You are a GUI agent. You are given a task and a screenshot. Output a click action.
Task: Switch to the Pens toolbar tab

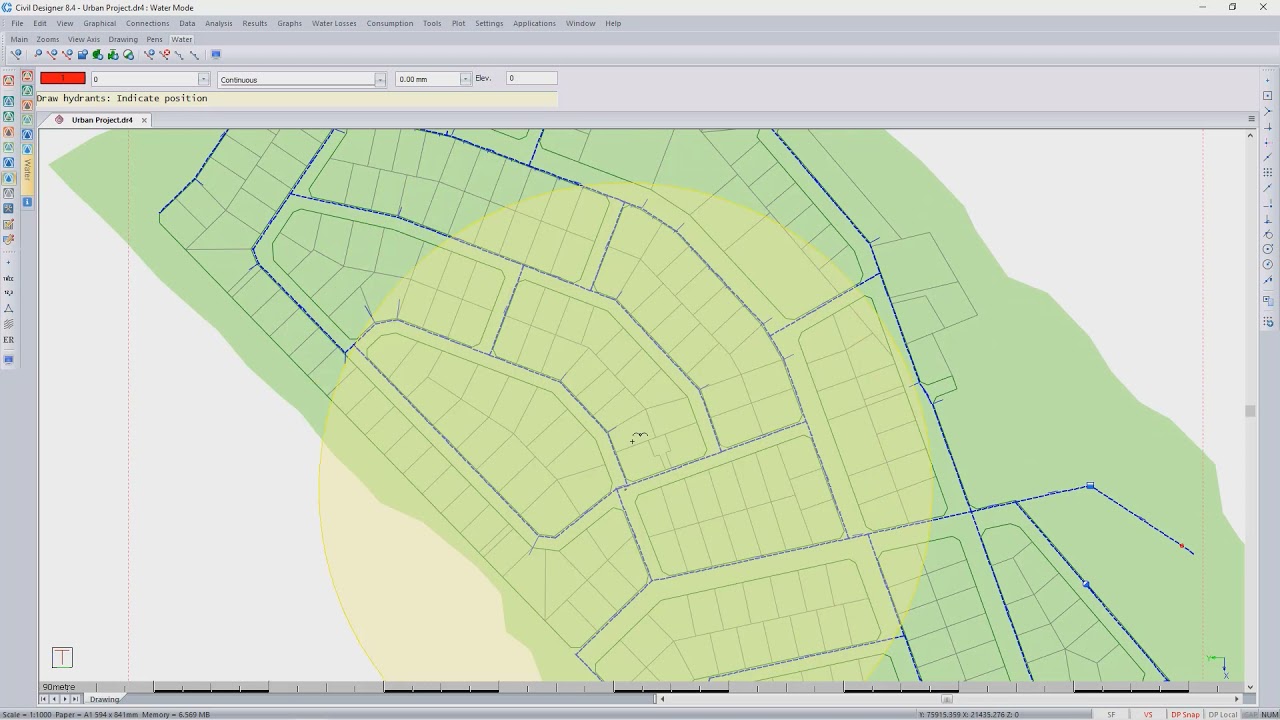pyautogui.click(x=154, y=39)
